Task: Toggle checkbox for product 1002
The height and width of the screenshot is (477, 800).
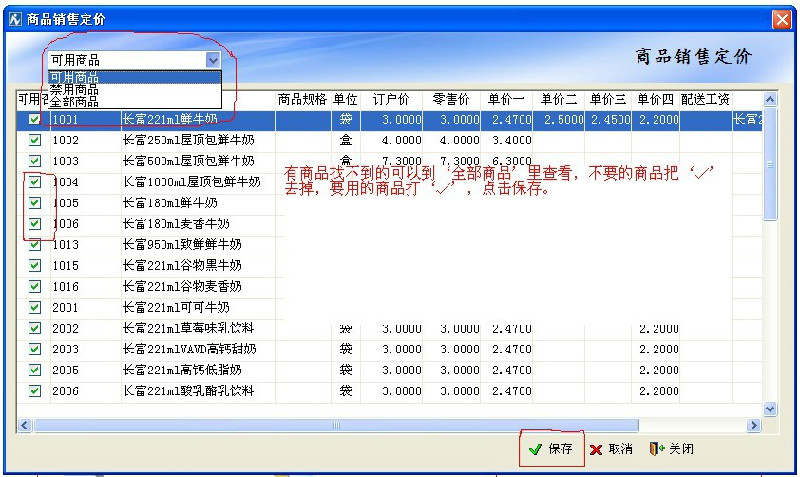Action: (34, 140)
